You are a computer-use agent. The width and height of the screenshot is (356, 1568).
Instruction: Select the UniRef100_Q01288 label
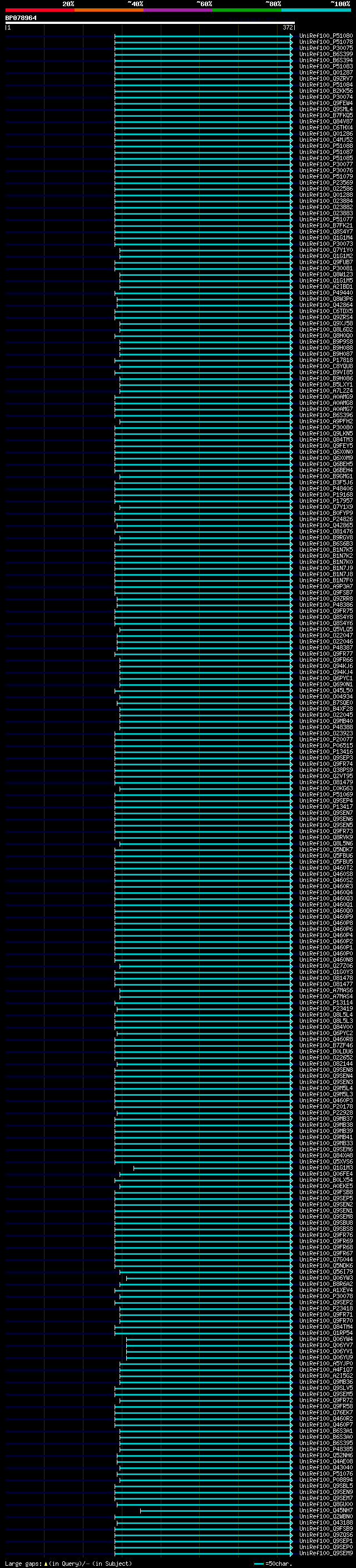point(326,195)
